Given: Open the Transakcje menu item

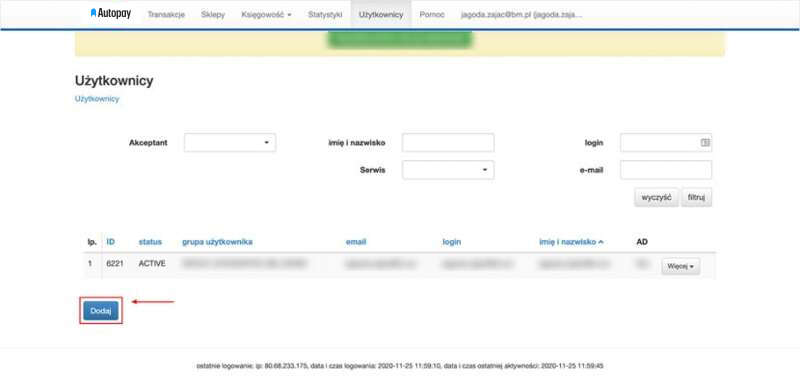Looking at the screenshot, I should (x=166, y=15).
